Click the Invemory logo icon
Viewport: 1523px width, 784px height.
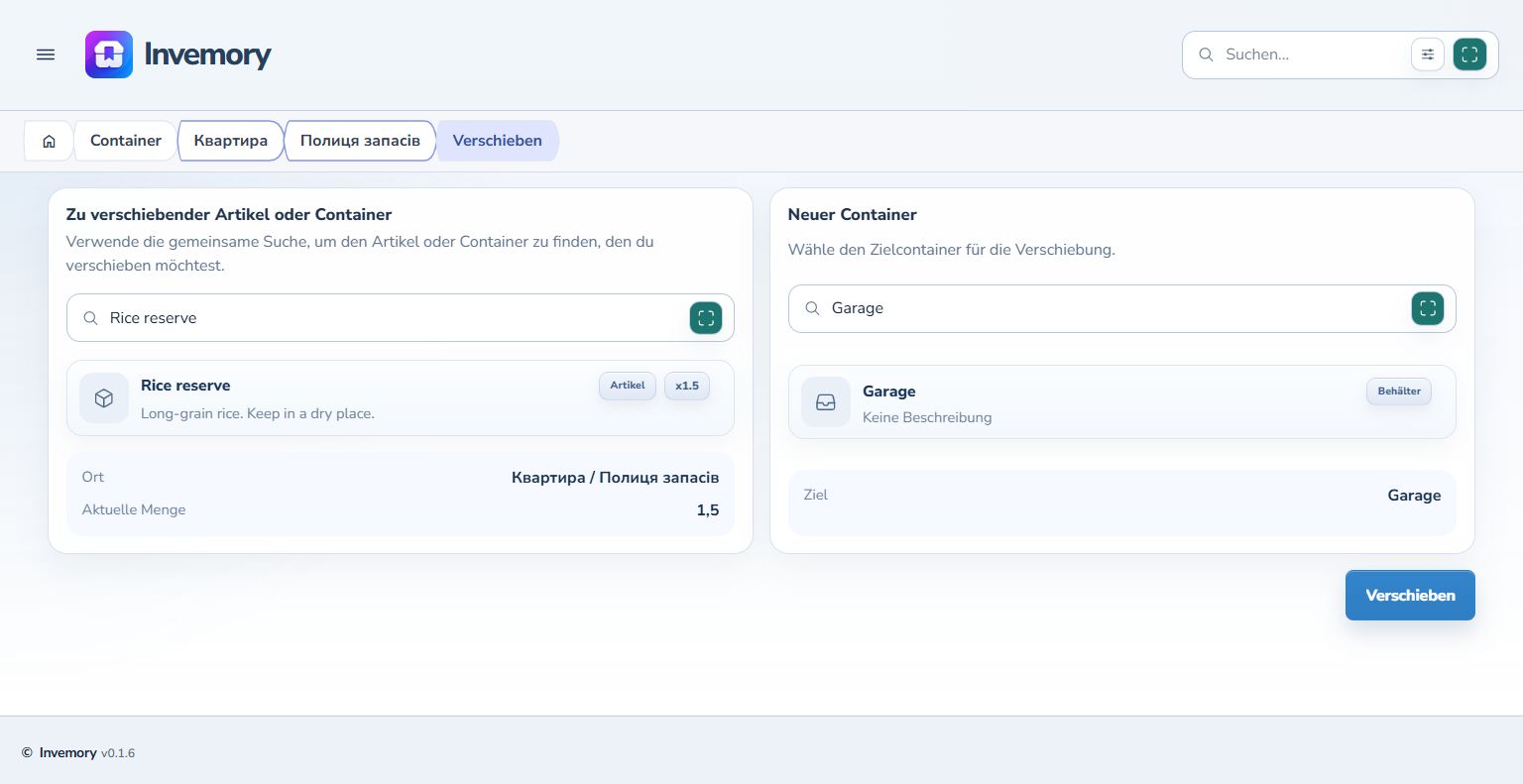click(109, 55)
